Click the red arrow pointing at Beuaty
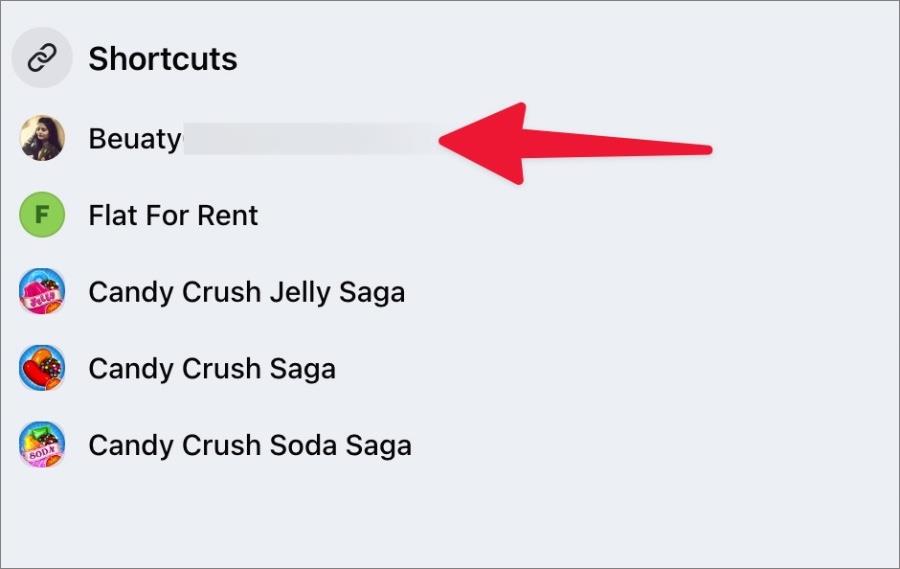The height and width of the screenshot is (569, 900). coord(575,144)
